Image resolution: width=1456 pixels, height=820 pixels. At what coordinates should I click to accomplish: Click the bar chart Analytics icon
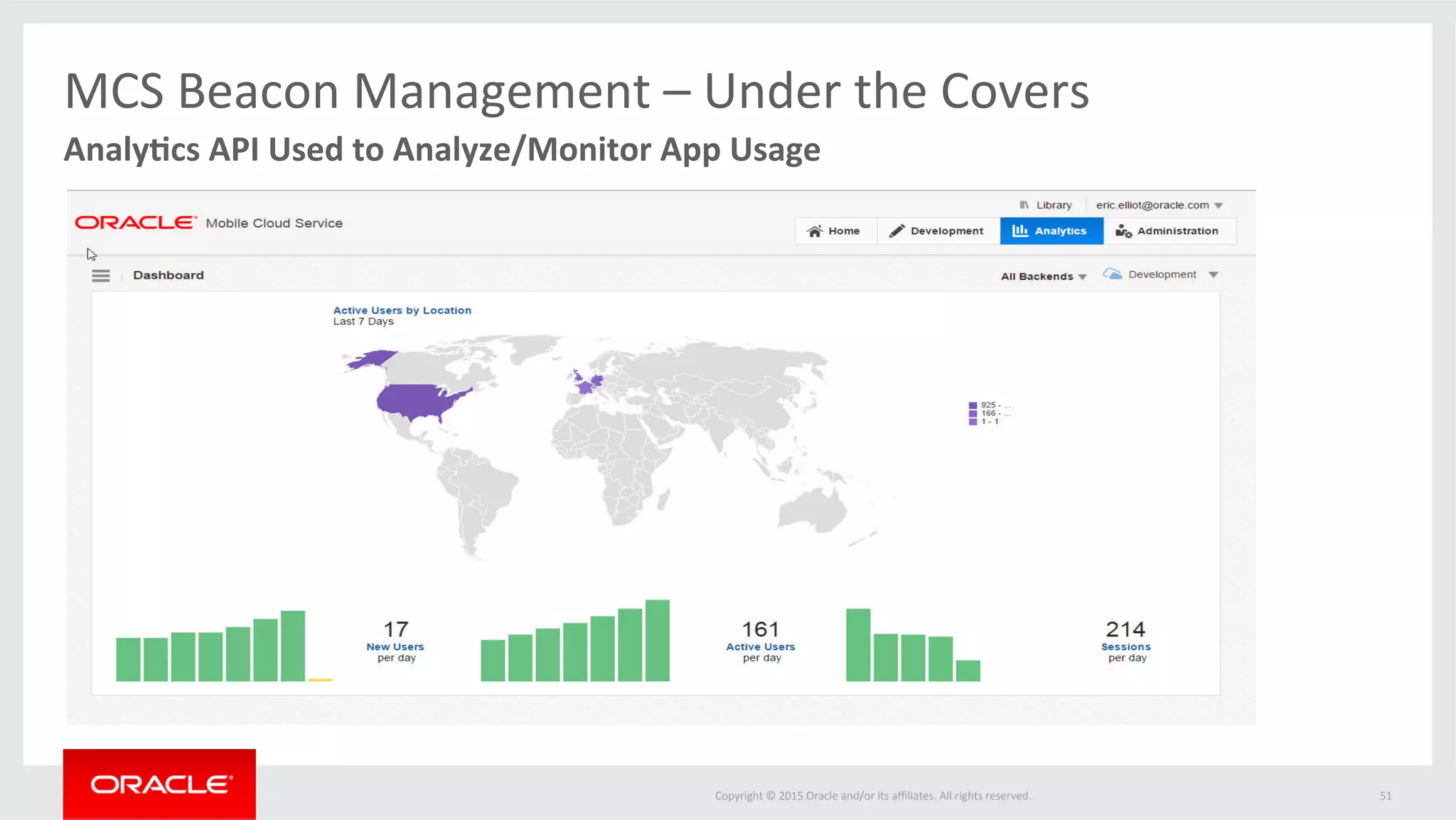tap(1020, 230)
